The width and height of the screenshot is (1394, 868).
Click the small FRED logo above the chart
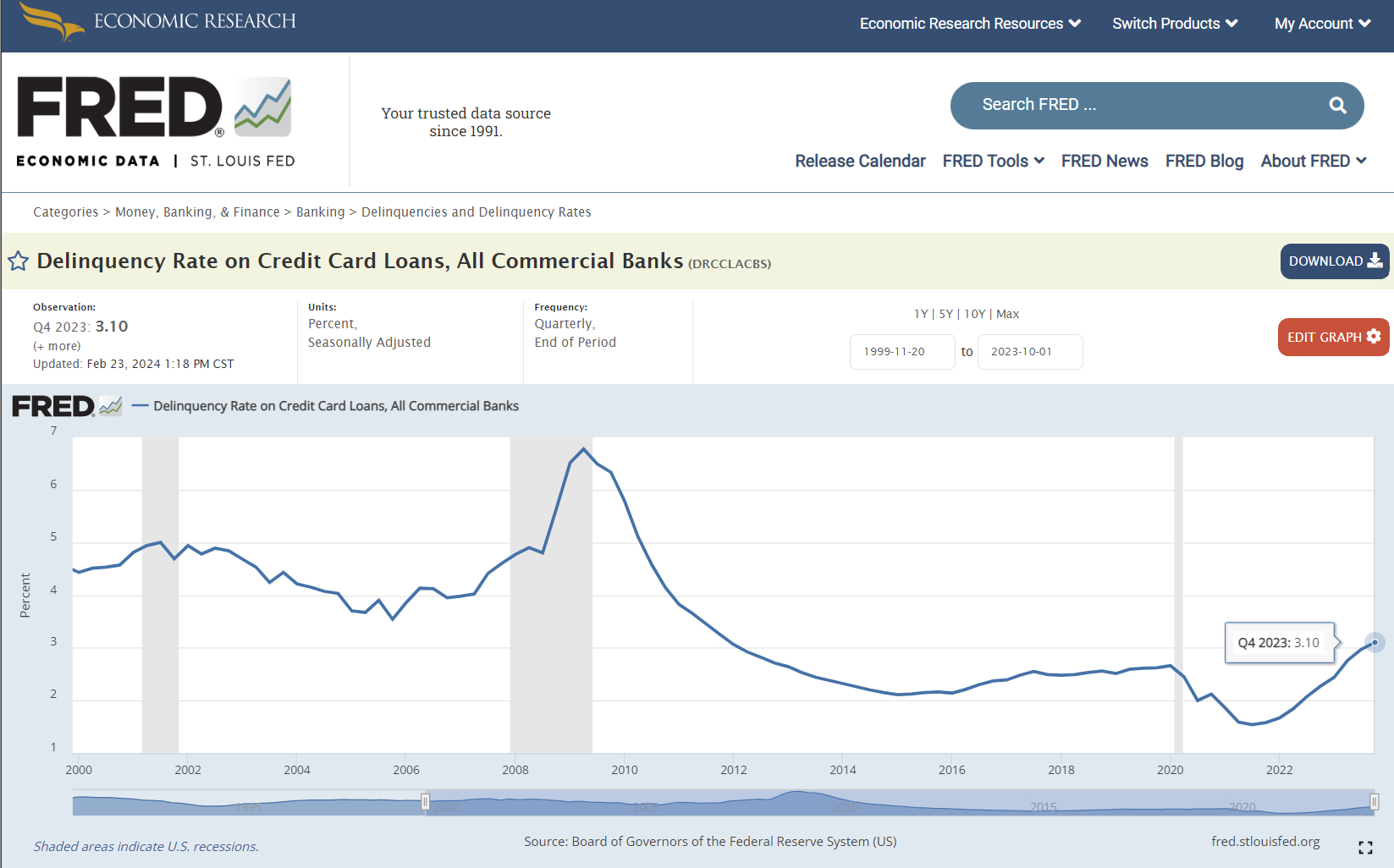(67, 406)
